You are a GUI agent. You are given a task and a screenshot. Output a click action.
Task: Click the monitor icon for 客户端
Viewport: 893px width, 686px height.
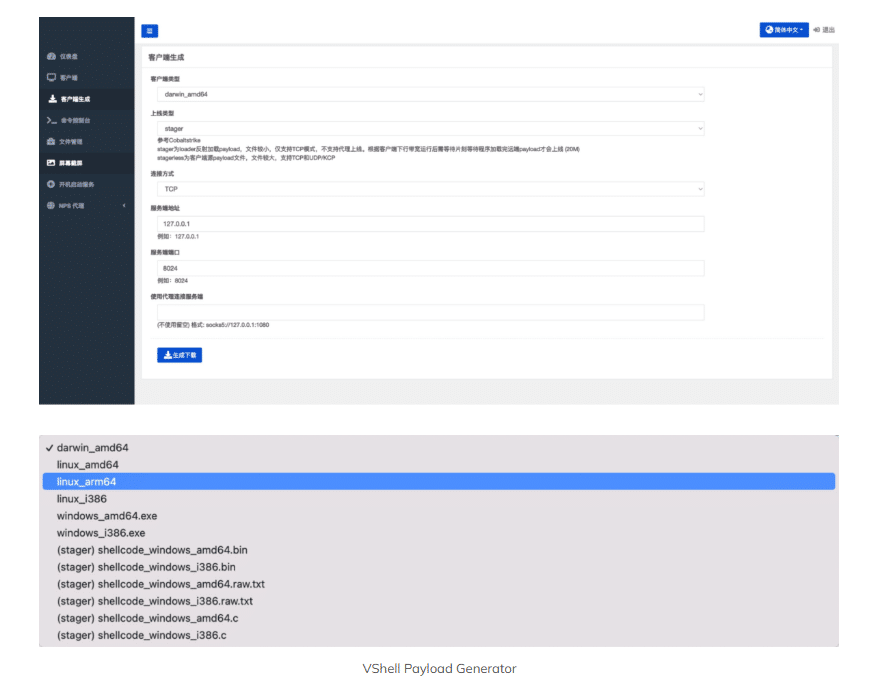pos(51,77)
